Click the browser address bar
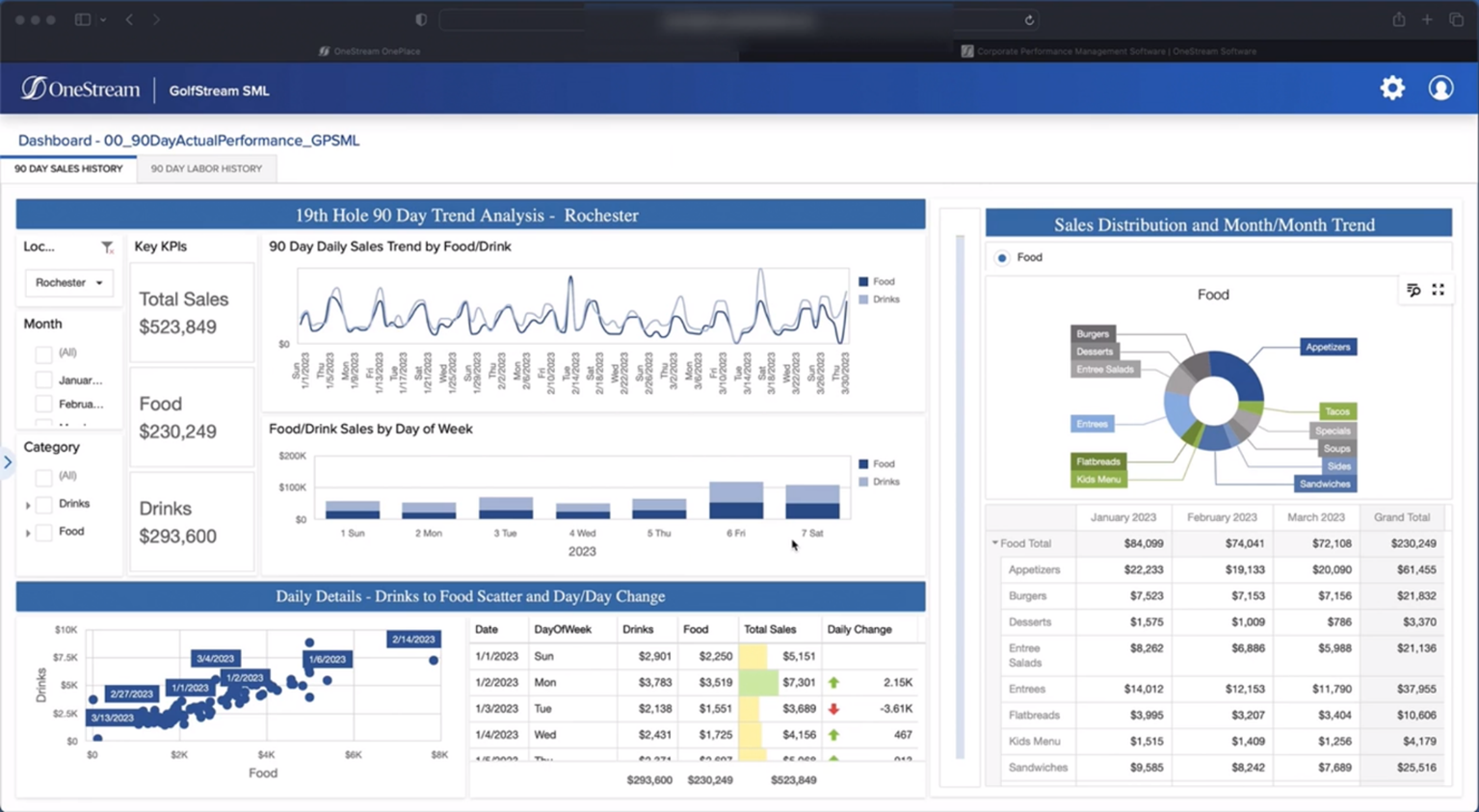The width and height of the screenshot is (1479, 812). pos(737,20)
